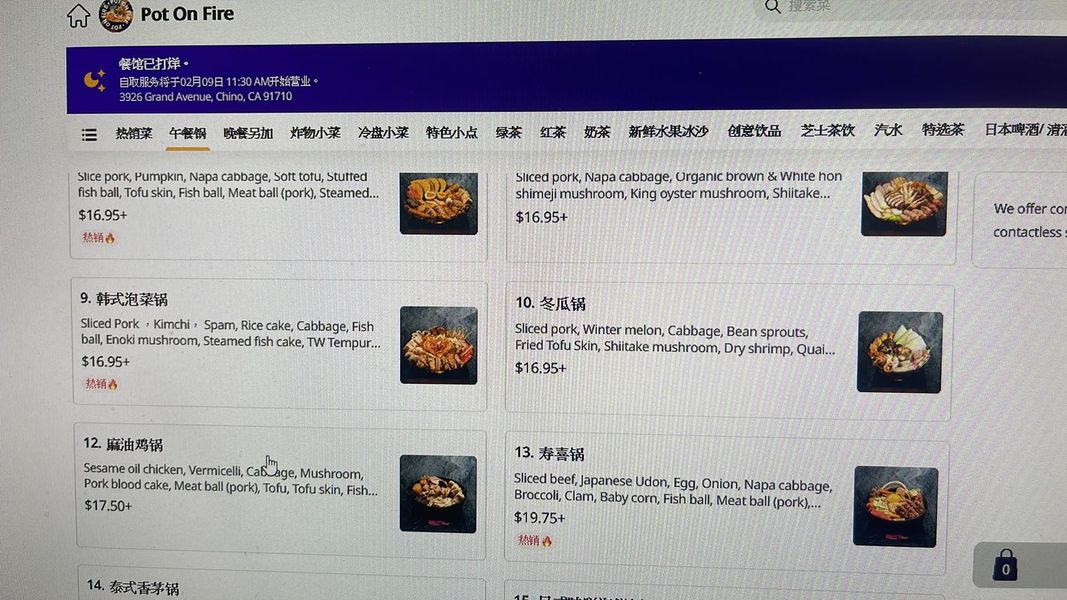Open the 14. 泰式香茅锅 item

click(x=281, y=583)
